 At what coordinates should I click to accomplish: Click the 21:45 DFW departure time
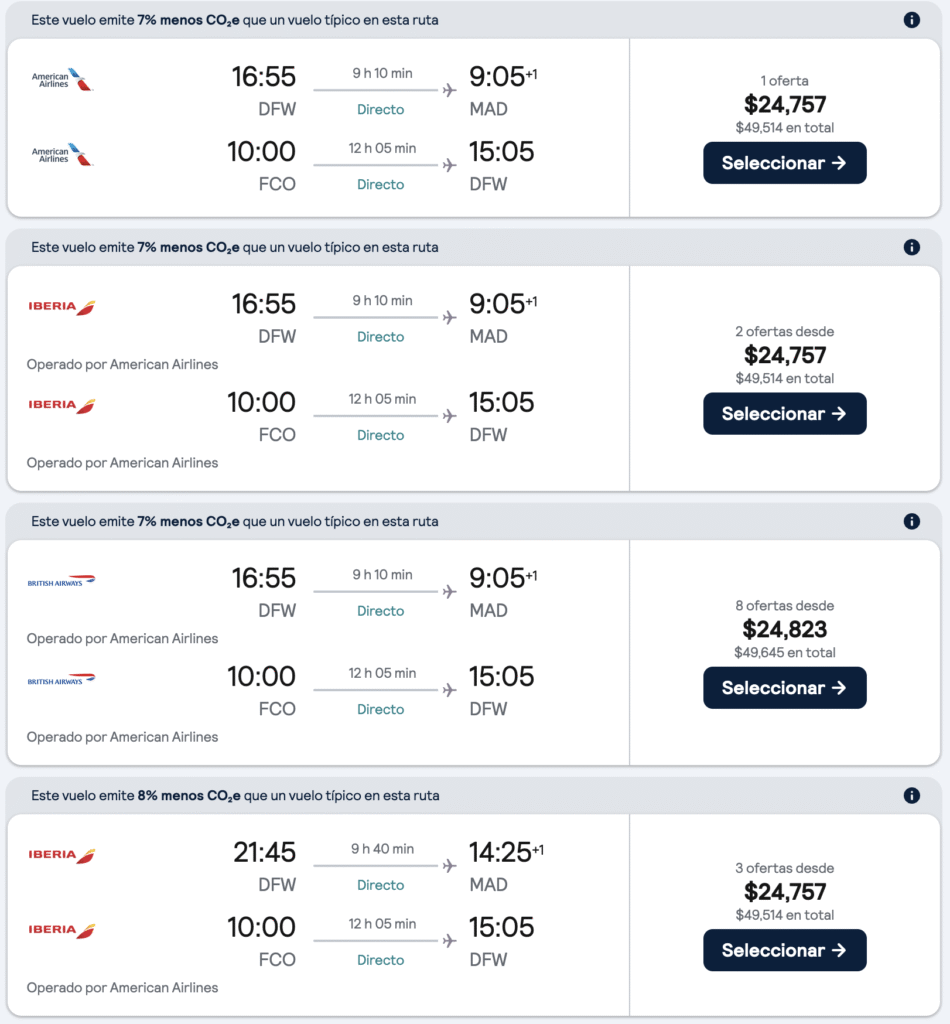point(264,853)
